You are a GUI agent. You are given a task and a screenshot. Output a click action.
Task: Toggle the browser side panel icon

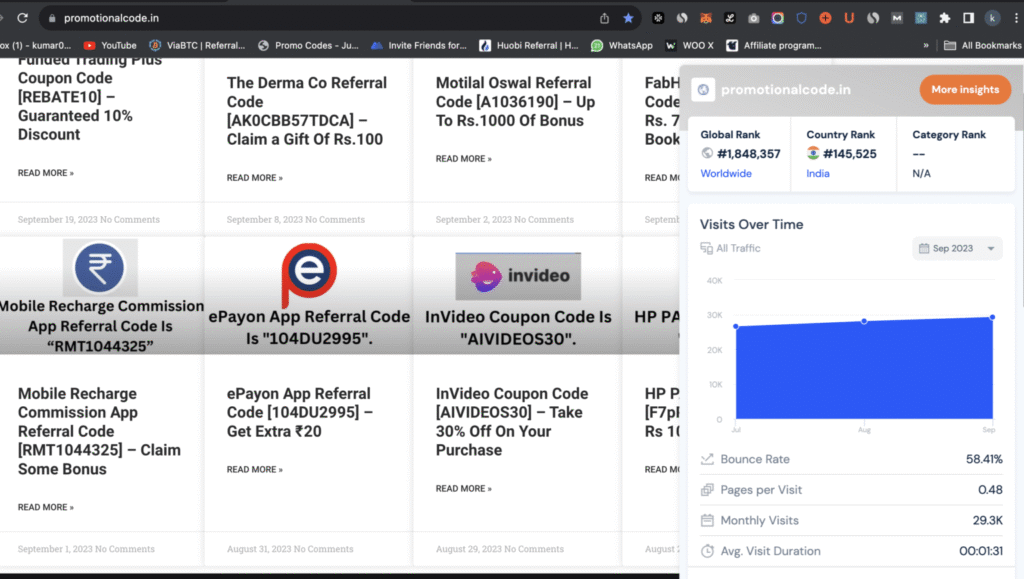968,18
